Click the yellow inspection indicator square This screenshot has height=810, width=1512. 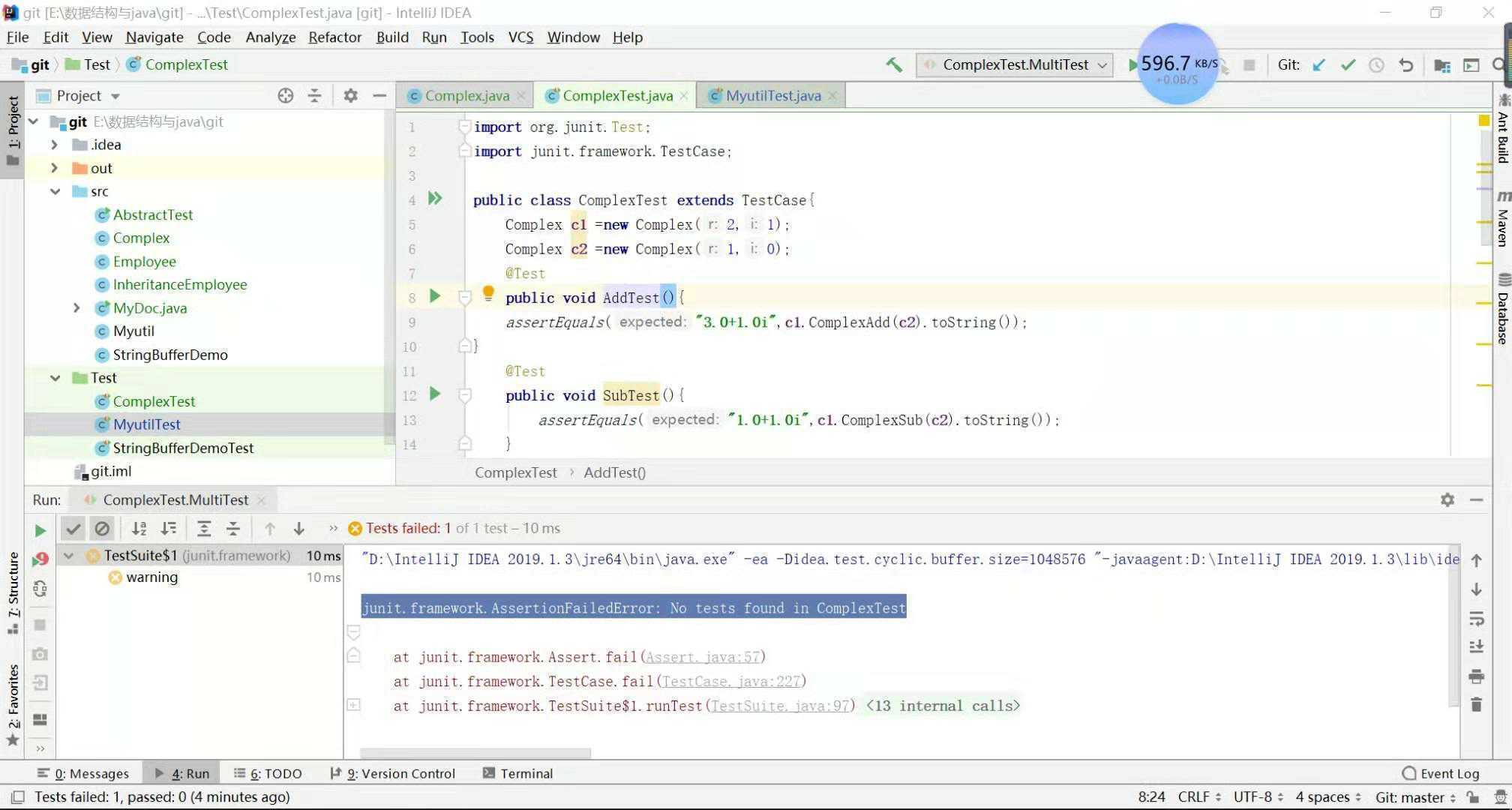[1483, 120]
